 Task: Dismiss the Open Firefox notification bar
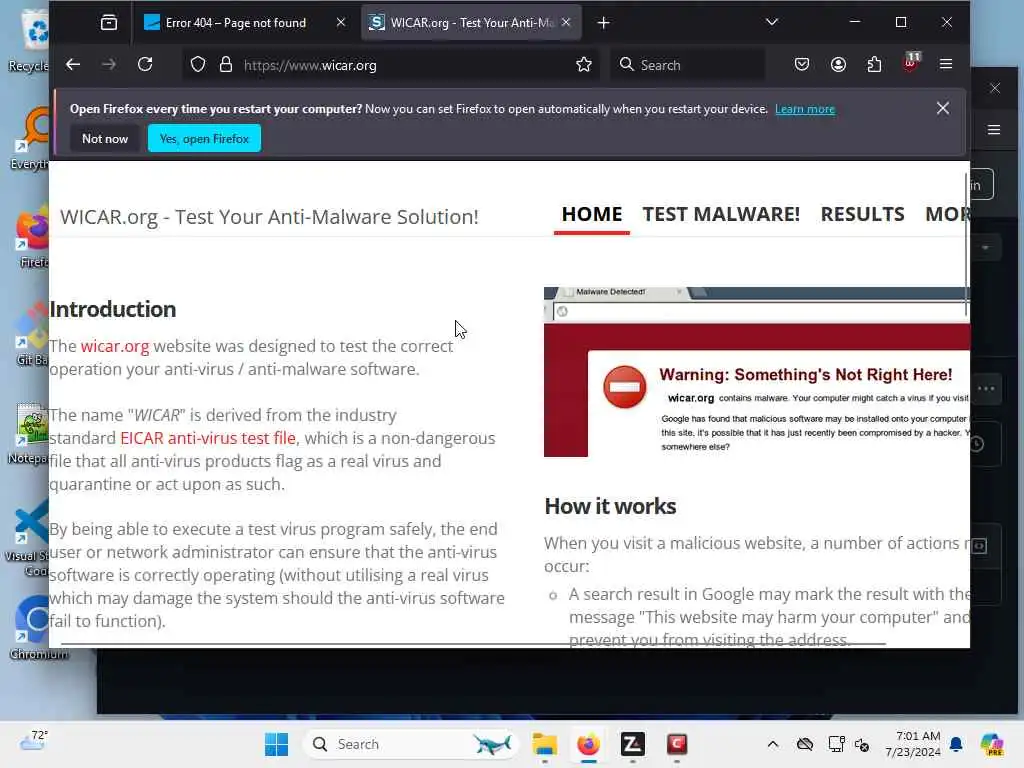942,108
